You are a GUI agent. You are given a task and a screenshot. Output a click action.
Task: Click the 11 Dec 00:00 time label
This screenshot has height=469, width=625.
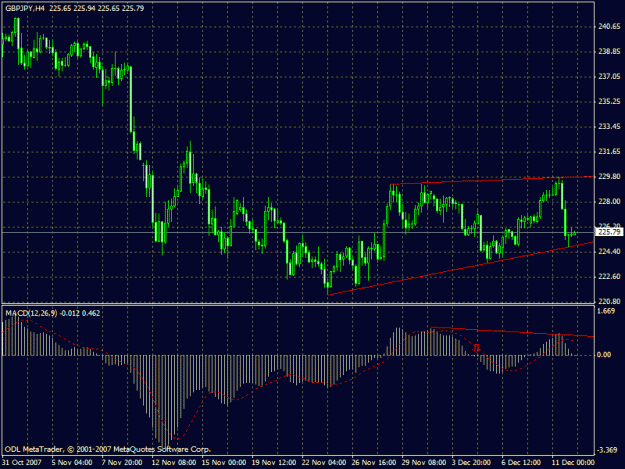coord(573,462)
